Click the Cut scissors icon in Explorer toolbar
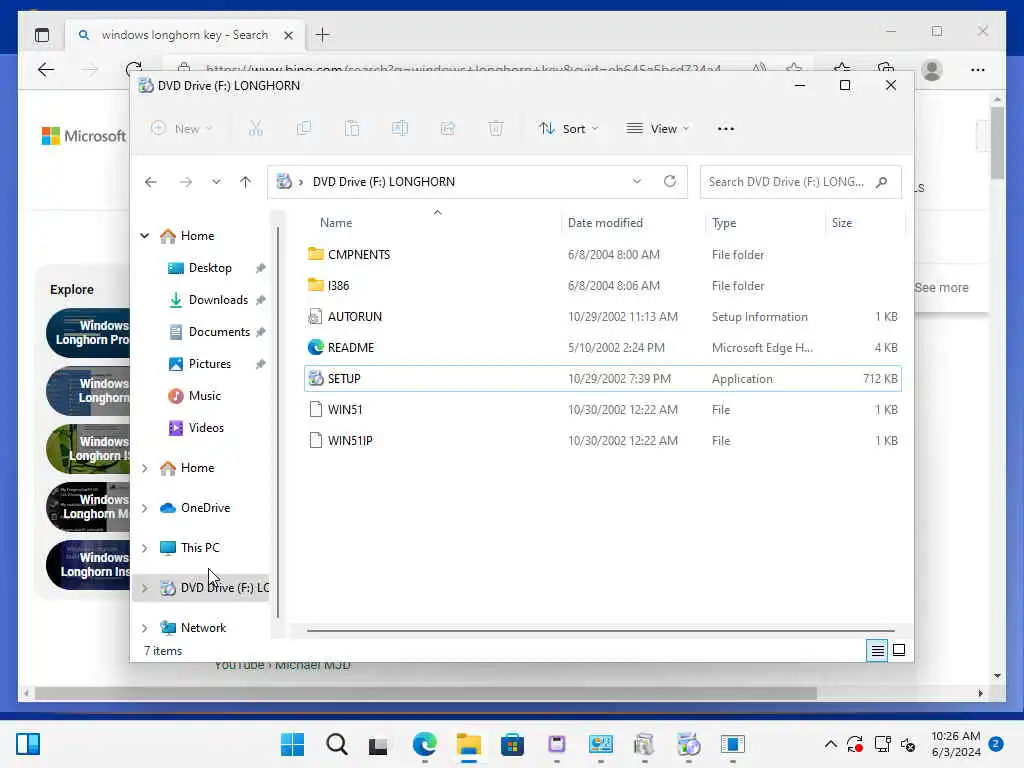1024x768 pixels. point(255,129)
